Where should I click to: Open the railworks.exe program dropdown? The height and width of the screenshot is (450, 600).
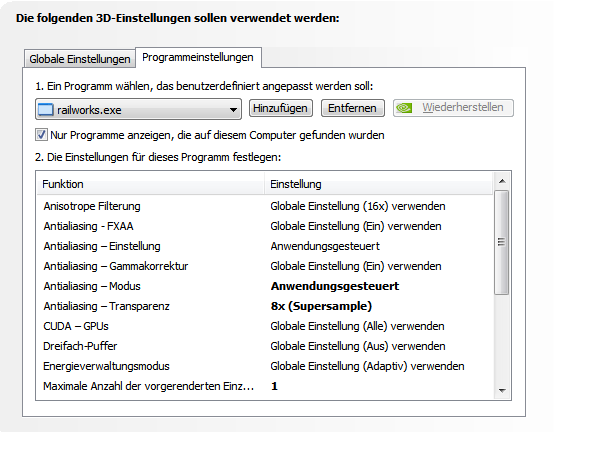(233, 108)
